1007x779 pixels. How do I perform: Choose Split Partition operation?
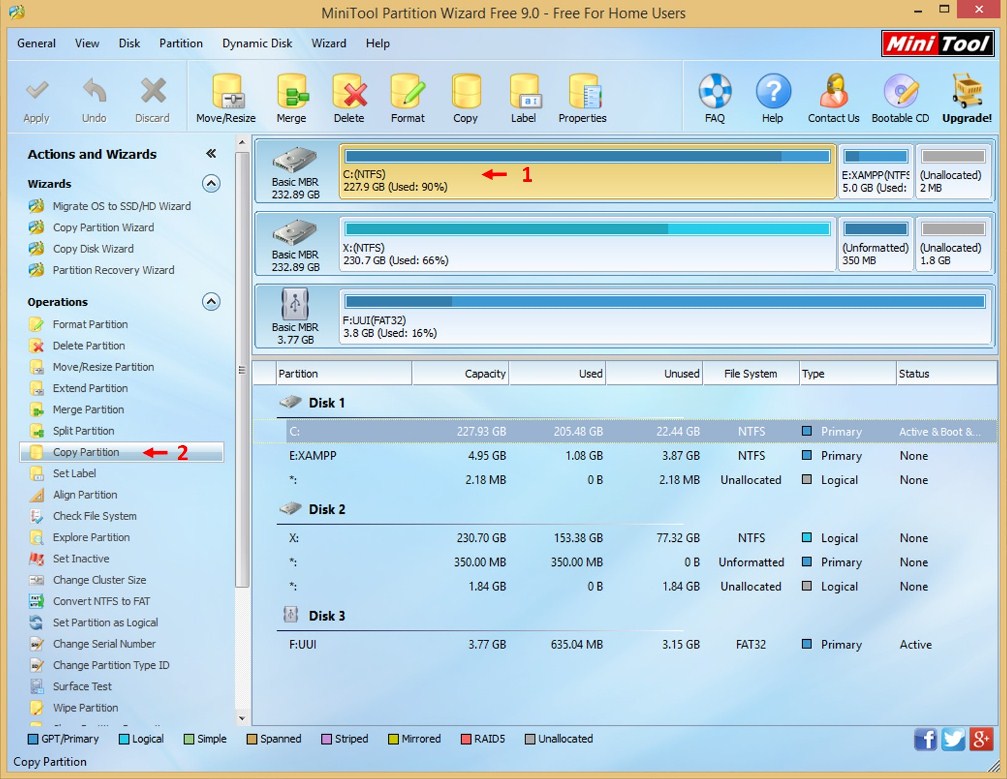tap(83, 430)
